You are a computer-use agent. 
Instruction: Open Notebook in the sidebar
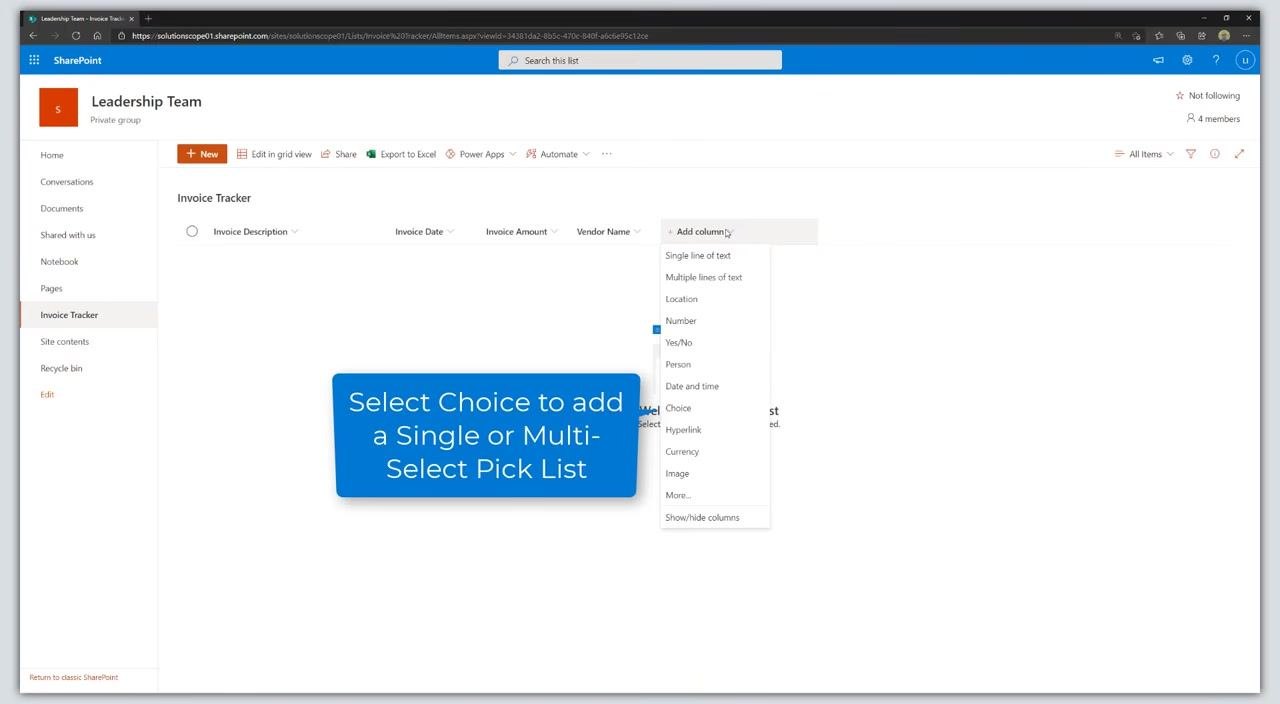point(59,262)
